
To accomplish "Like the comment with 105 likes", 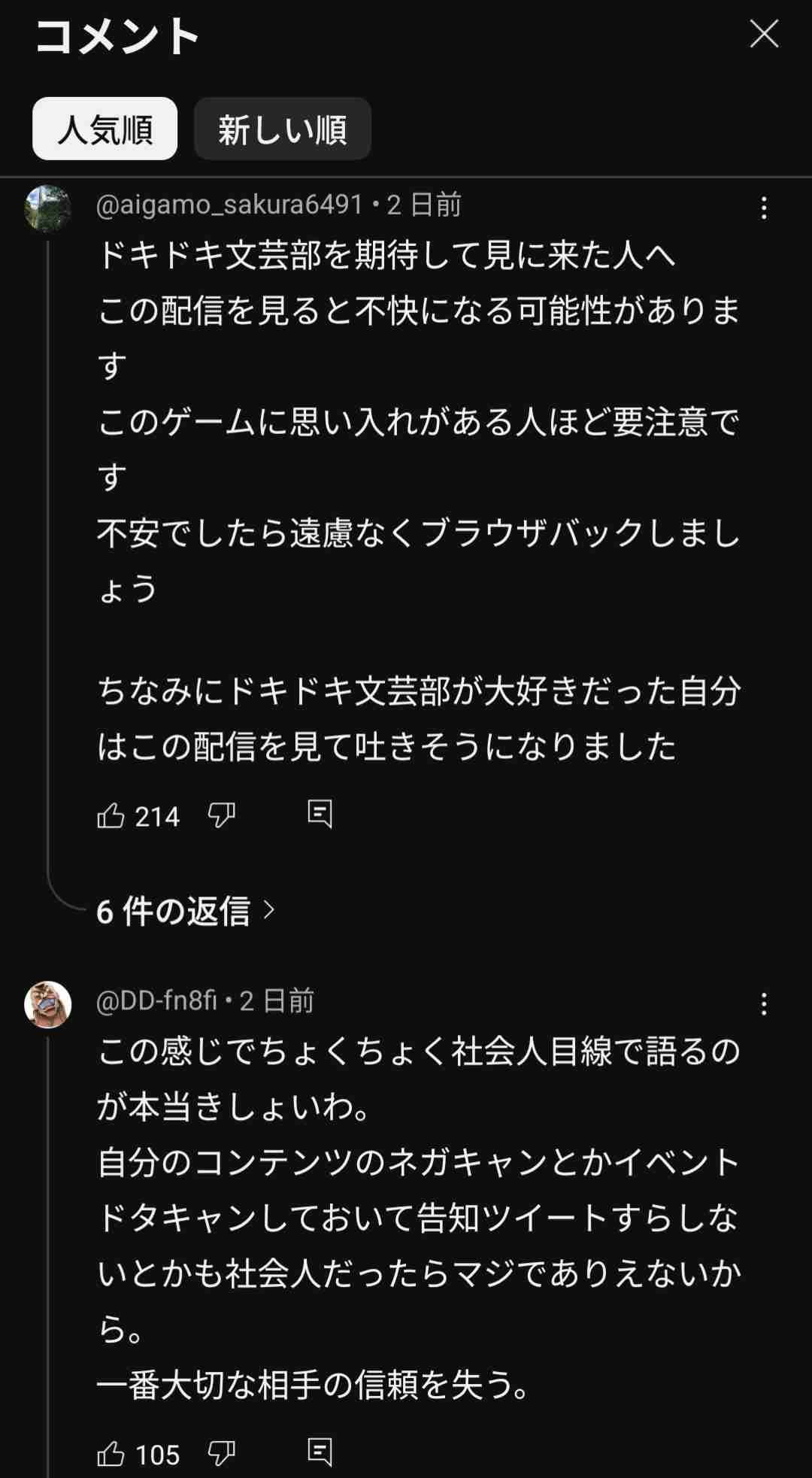I will click(x=111, y=1454).
